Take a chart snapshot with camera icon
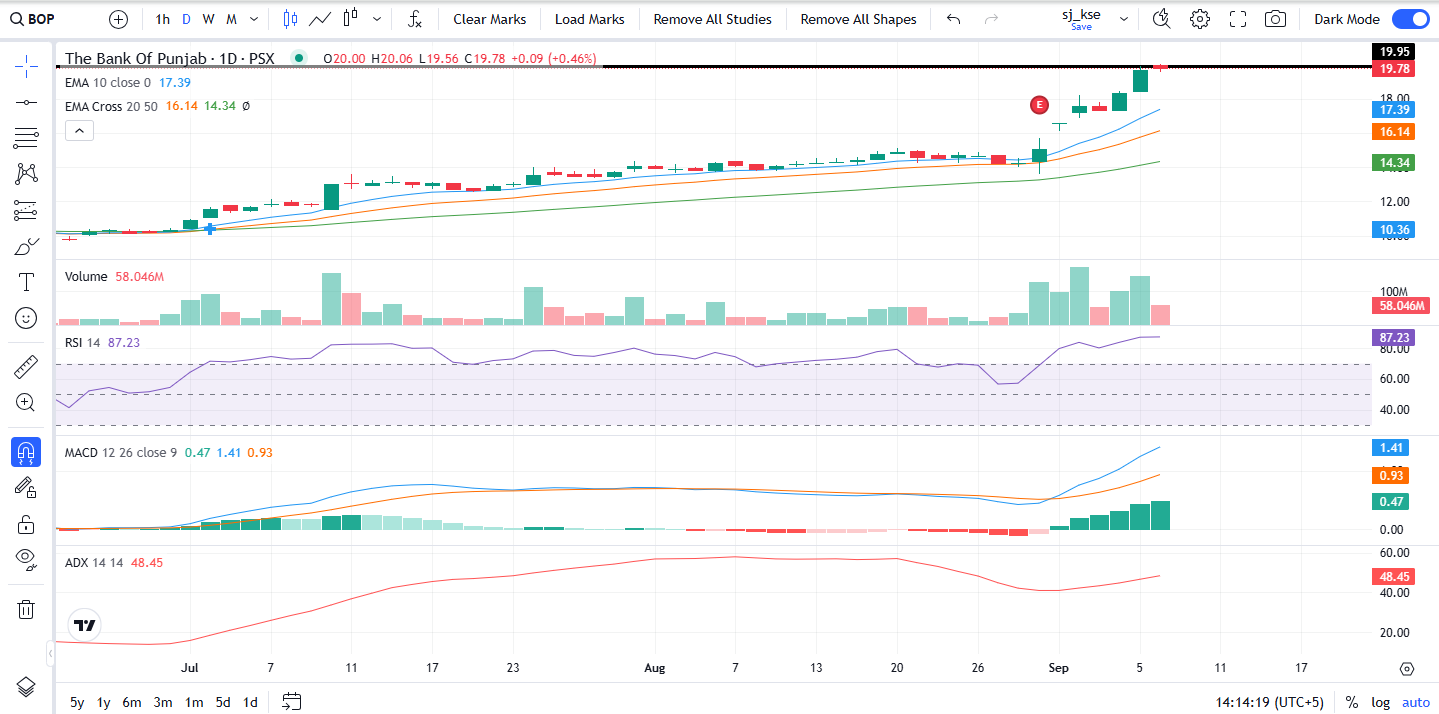The width and height of the screenshot is (1439, 714). pos(1275,19)
